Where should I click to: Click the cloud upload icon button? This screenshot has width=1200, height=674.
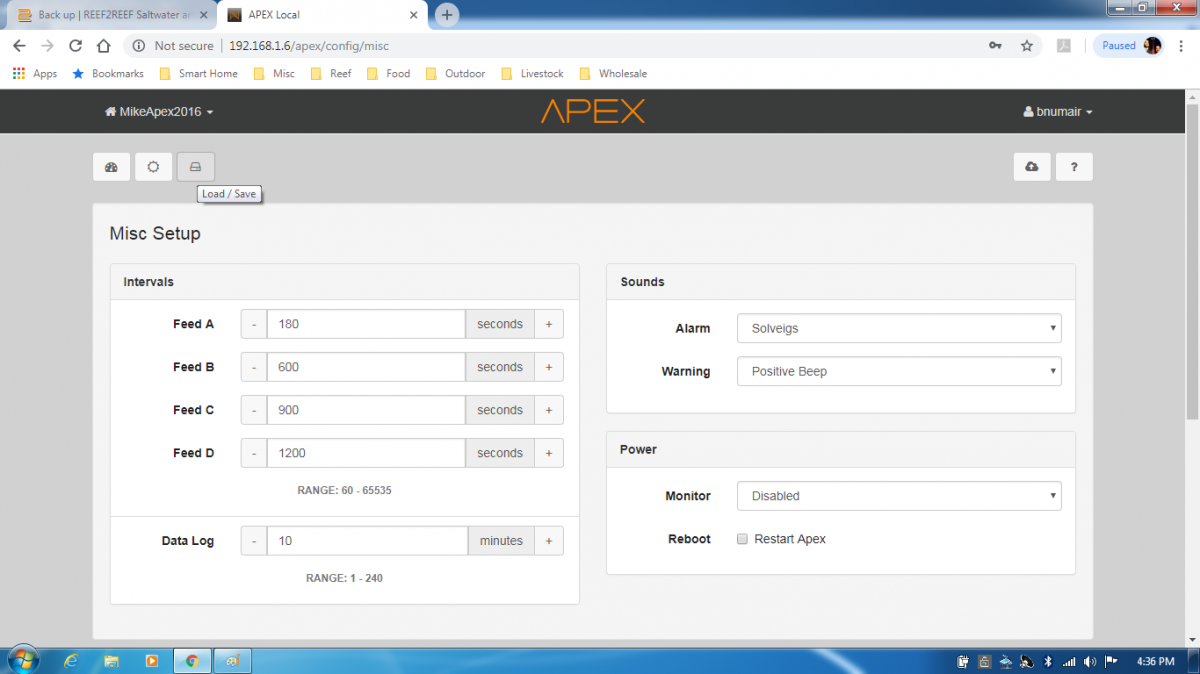[1032, 167]
